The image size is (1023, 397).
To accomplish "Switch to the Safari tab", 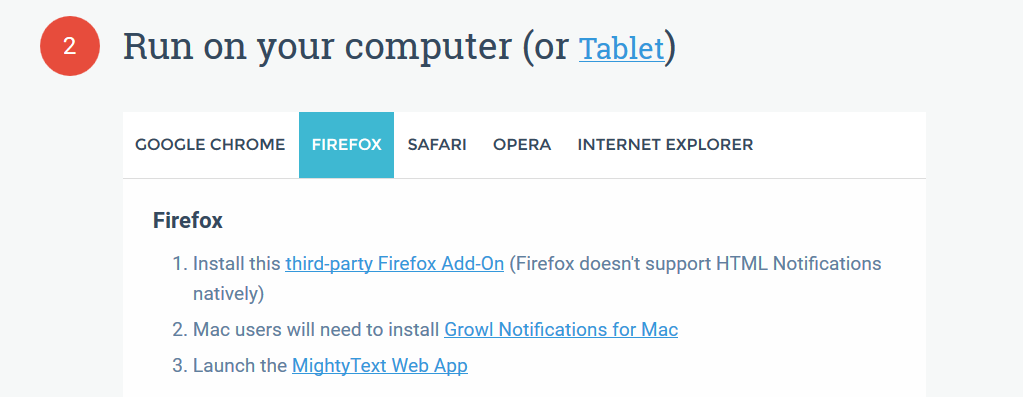I will [x=437, y=145].
